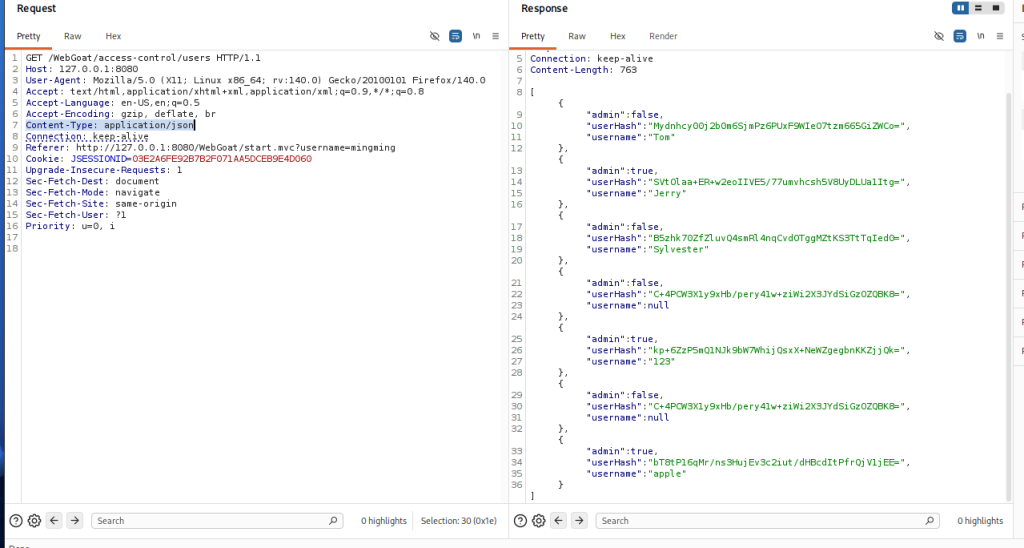Click the Referer header URL

[x=236, y=148]
